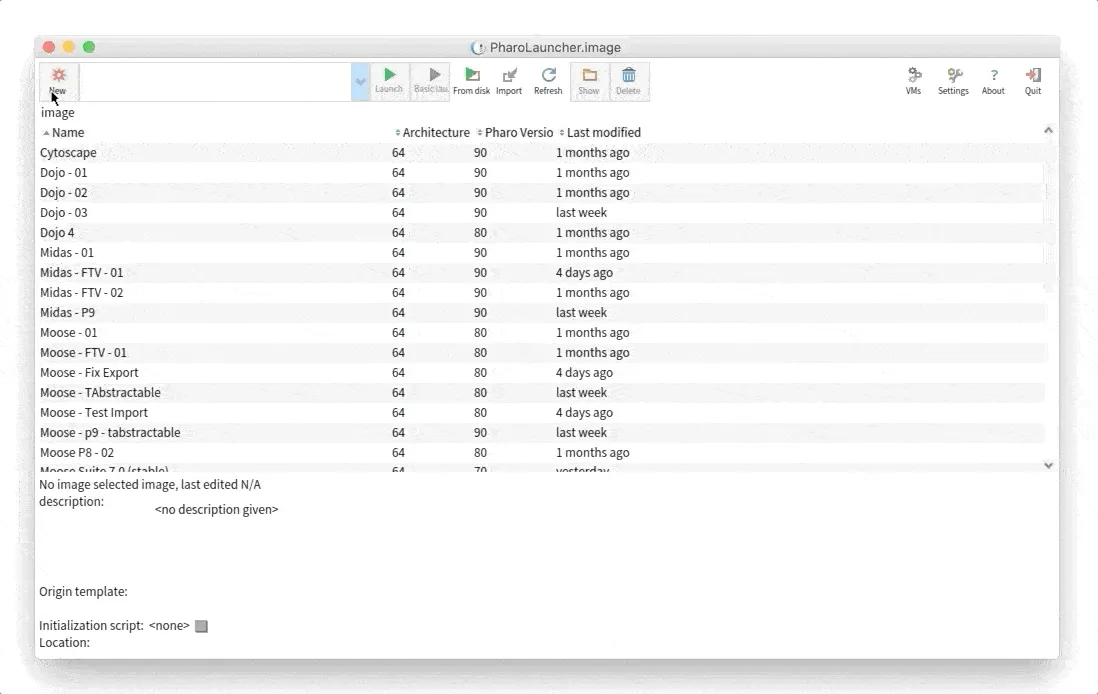Image resolution: width=1098 pixels, height=694 pixels.
Task: Click the green zoom window button
Action: coord(89,47)
